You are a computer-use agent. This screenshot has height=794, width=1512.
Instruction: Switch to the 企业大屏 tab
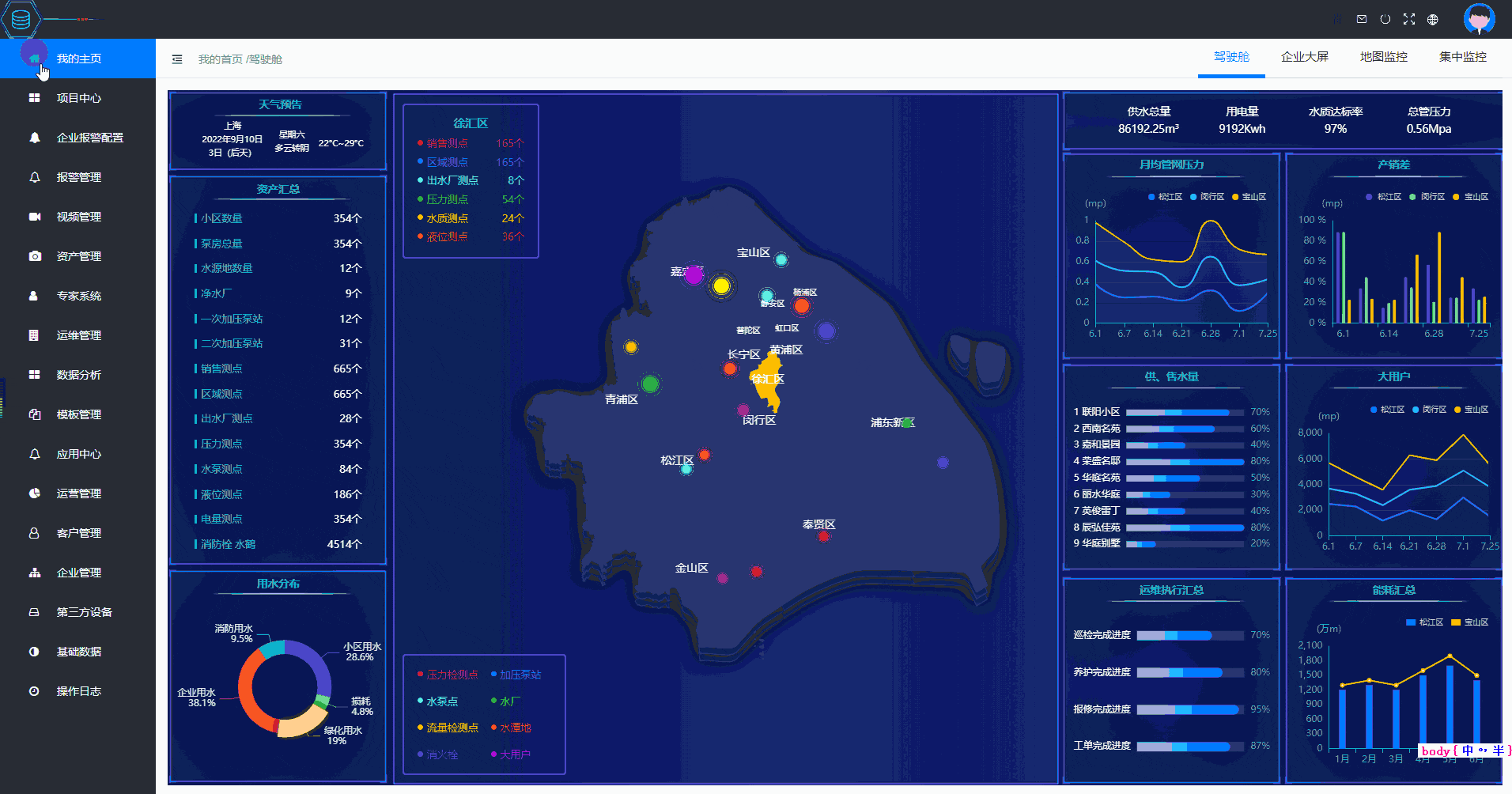pyautogui.click(x=1304, y=57)
